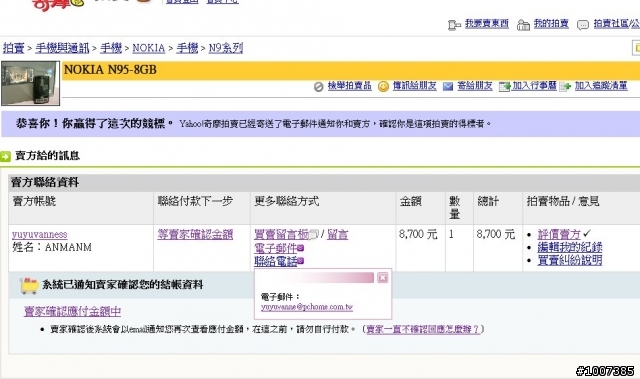640x379 pixels.
Task: Open the 聯絡電話 contact link
Action: tap(276, 261)
